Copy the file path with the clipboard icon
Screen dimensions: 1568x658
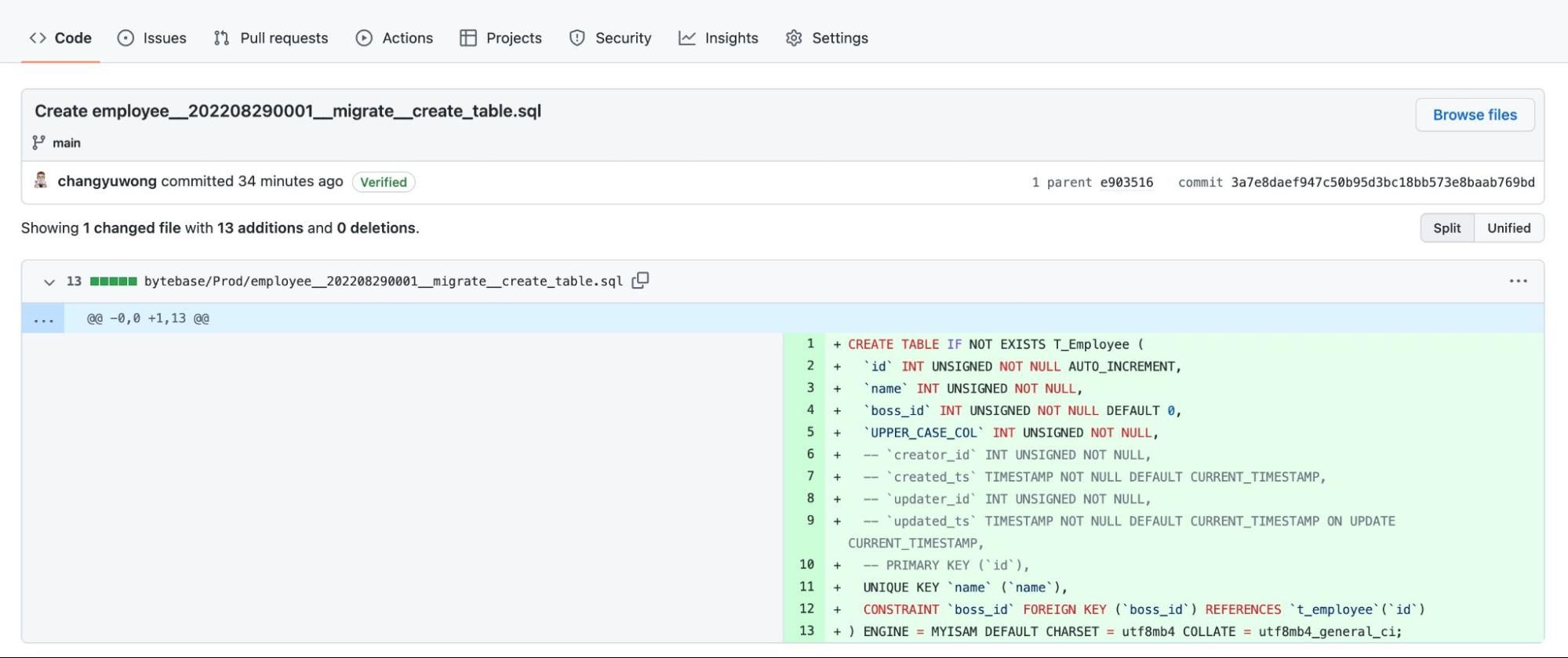tap(640, 281)
